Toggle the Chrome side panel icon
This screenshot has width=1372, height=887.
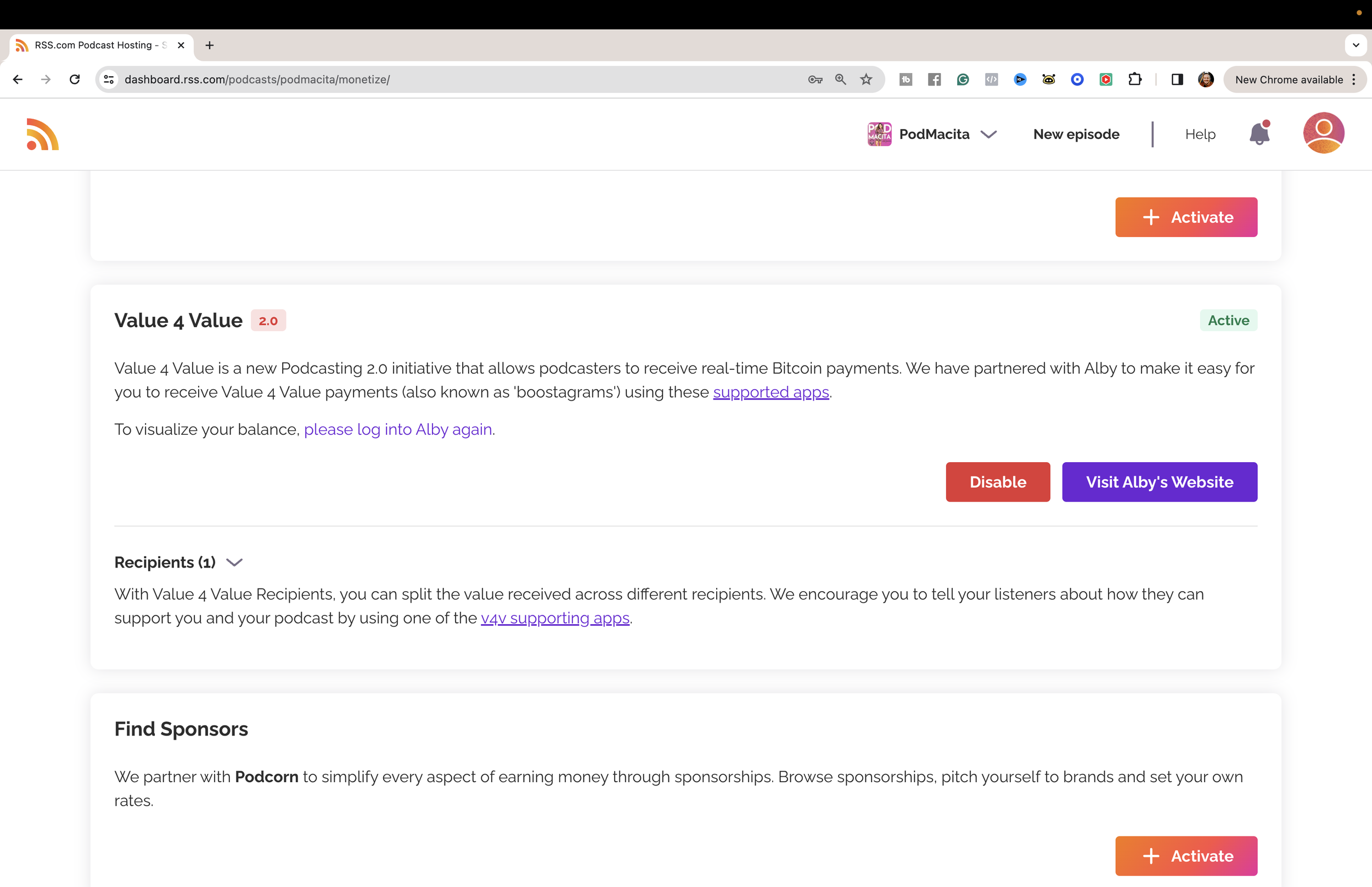coord(1177,80)
